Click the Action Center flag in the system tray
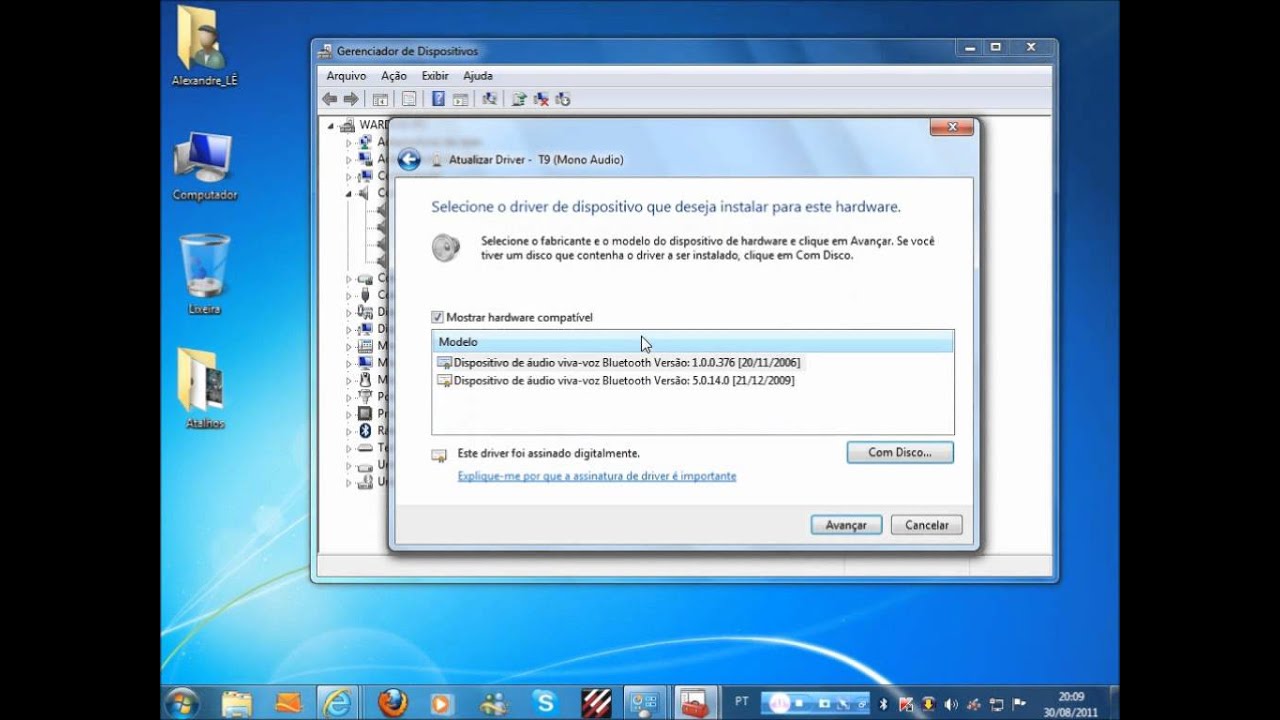Image resolution: width=1280 pixels, height=720 pixels. (1019, 703)
